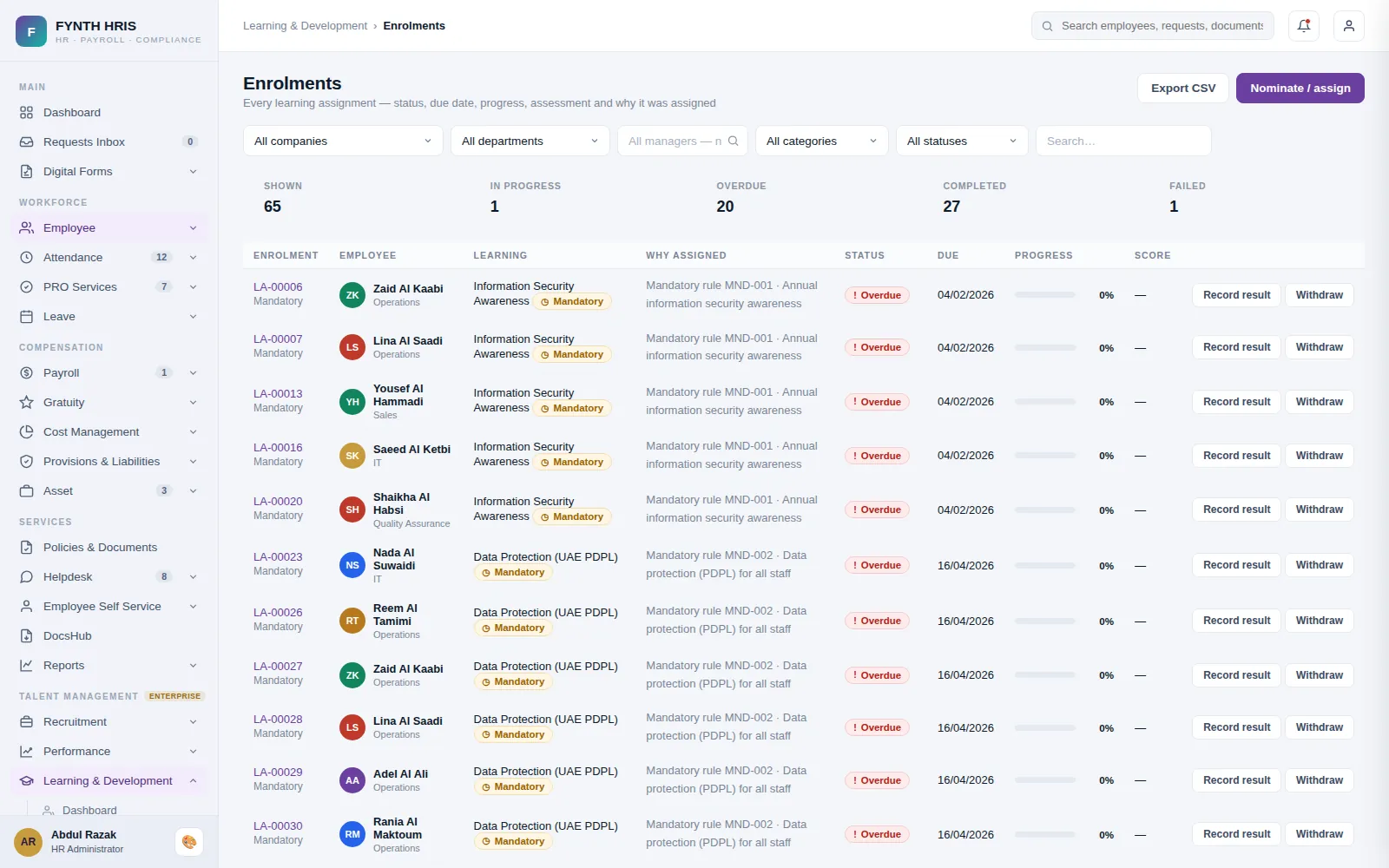
Task: Withdraw enrolment LA-00013
Action: point(1320,402)
